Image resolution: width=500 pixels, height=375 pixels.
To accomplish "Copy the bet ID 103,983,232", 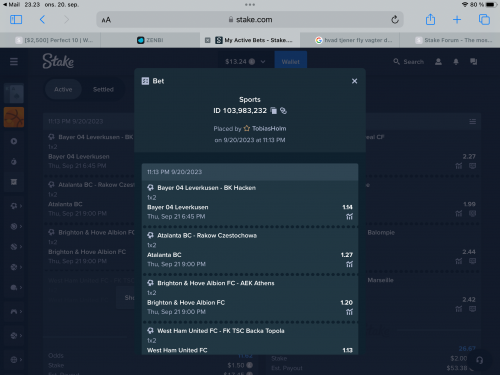I will coord(274,111).
